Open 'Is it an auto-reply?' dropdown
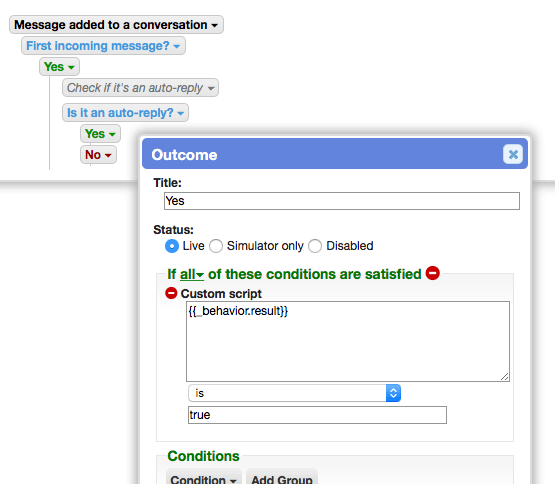Viewport: 555px width, 484px height. pos(125,113)
